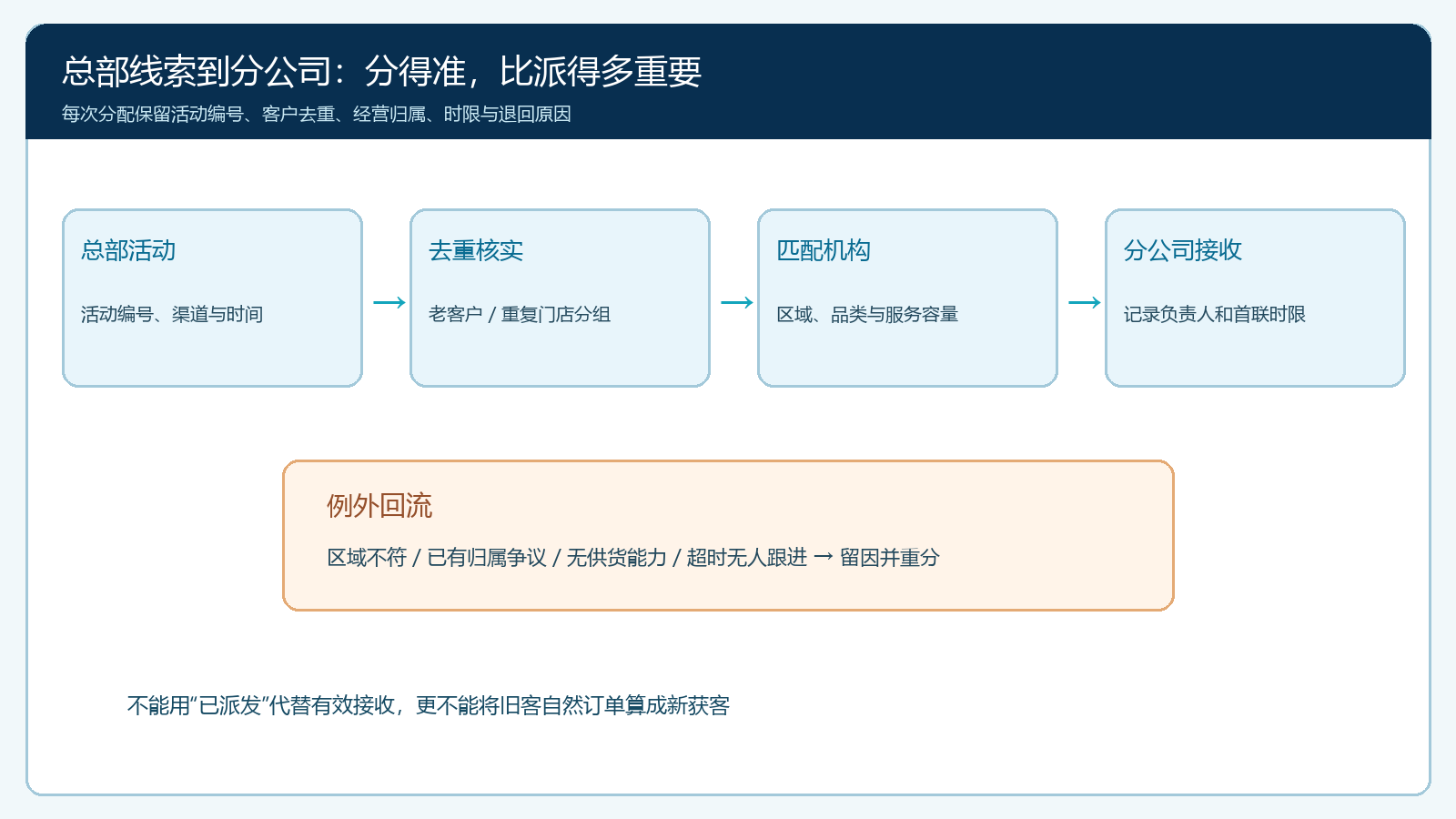Select the 匹配机构 box heading
The image size is (1456, 819).
pyautogui.click(x=824, y=250)
